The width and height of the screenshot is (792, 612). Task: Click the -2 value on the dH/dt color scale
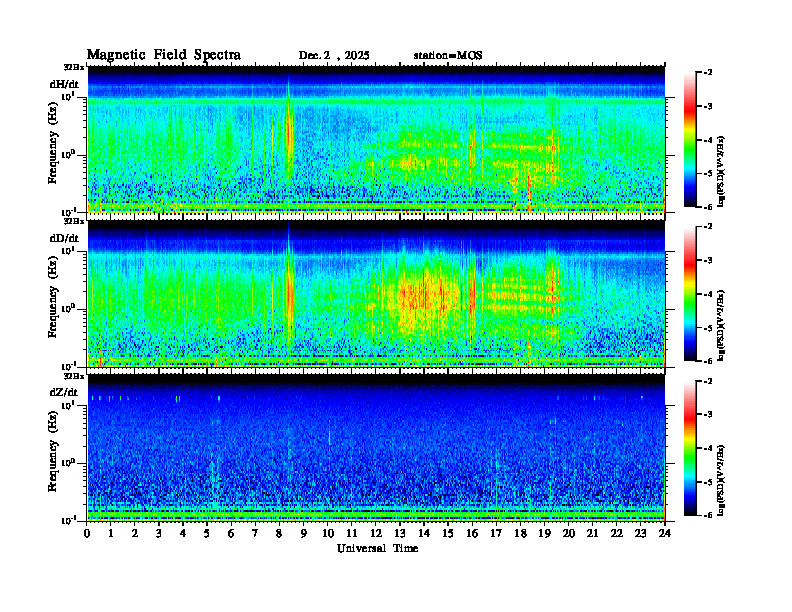coord(708,73)
